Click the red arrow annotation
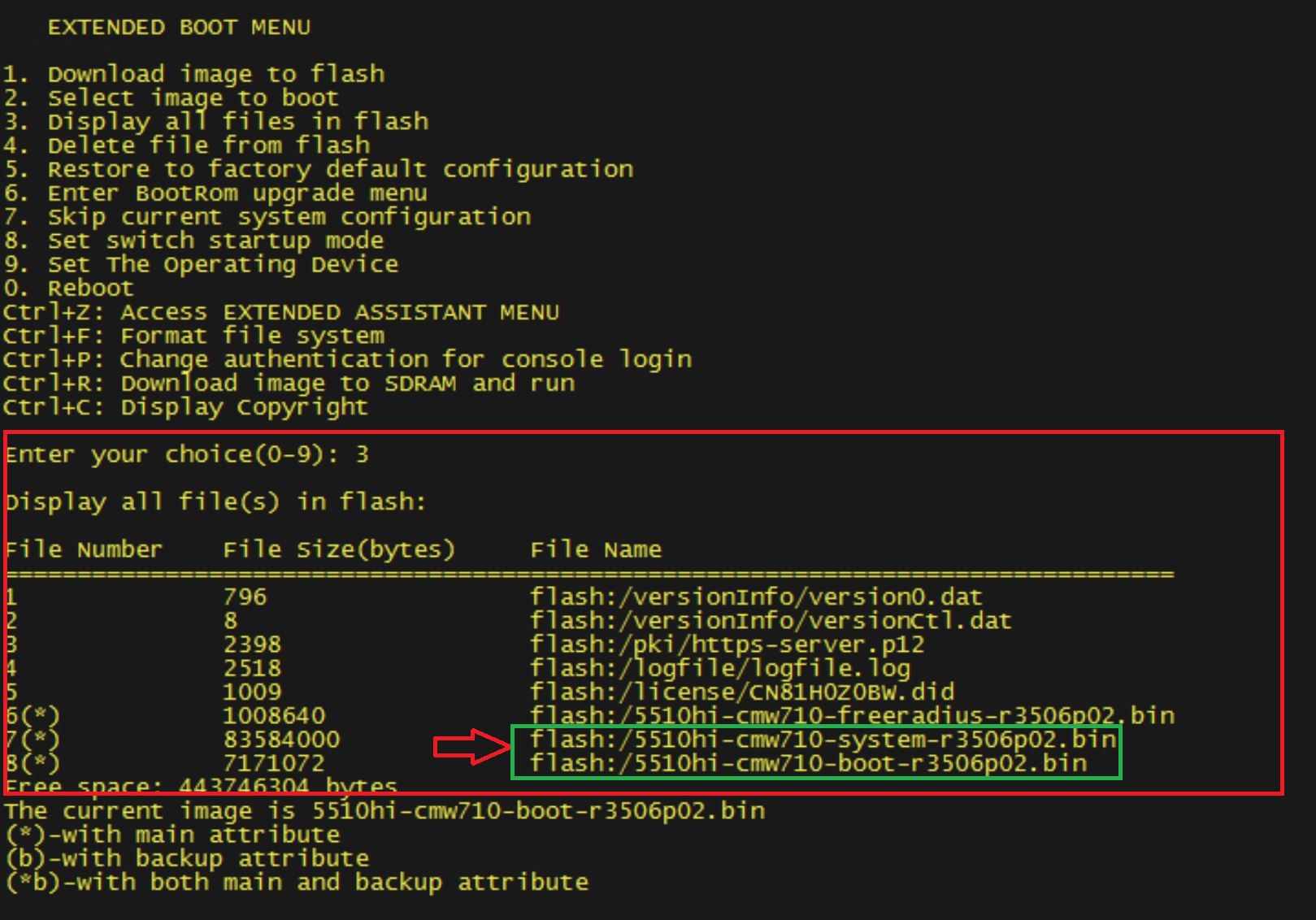The width and height of the screenshot is (1316, 920). (472, 748)
